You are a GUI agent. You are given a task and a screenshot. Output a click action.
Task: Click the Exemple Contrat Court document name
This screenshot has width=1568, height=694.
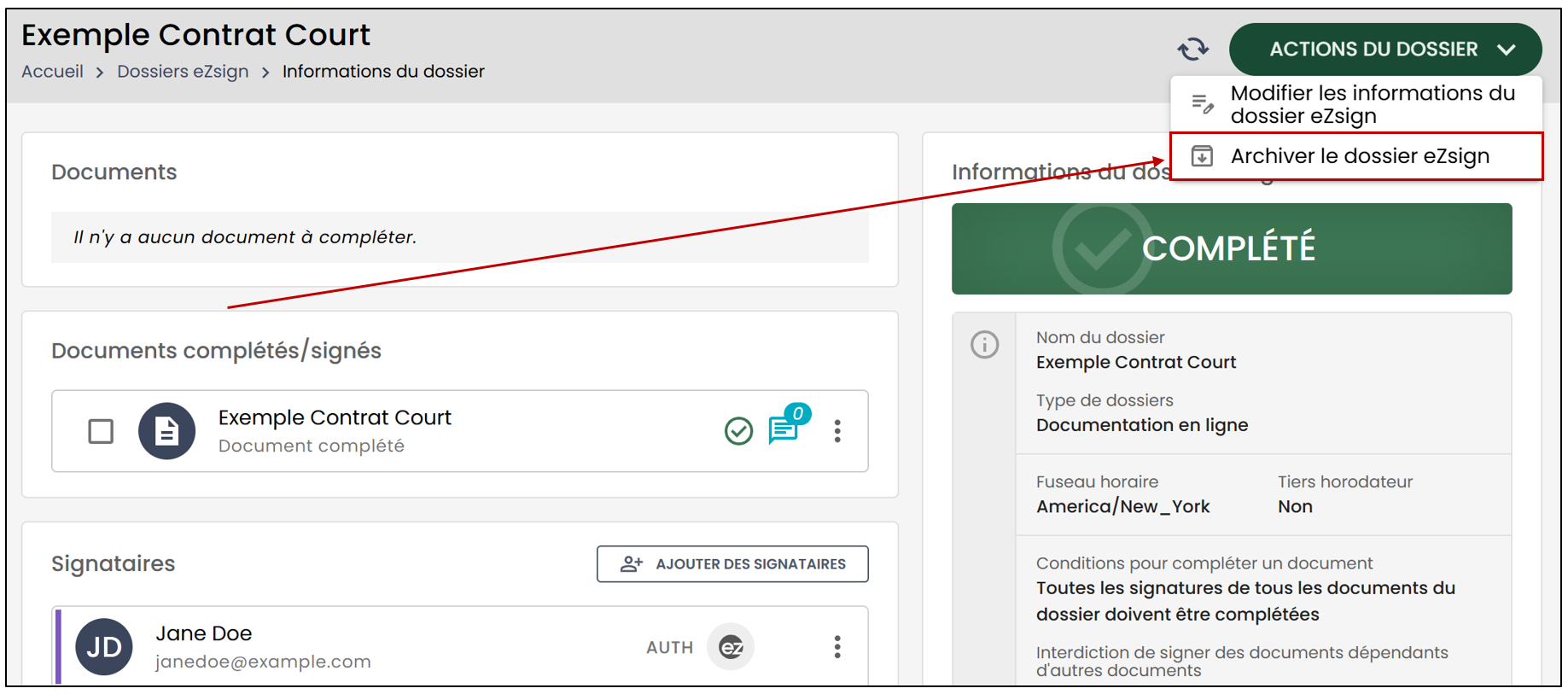[335, 417]
